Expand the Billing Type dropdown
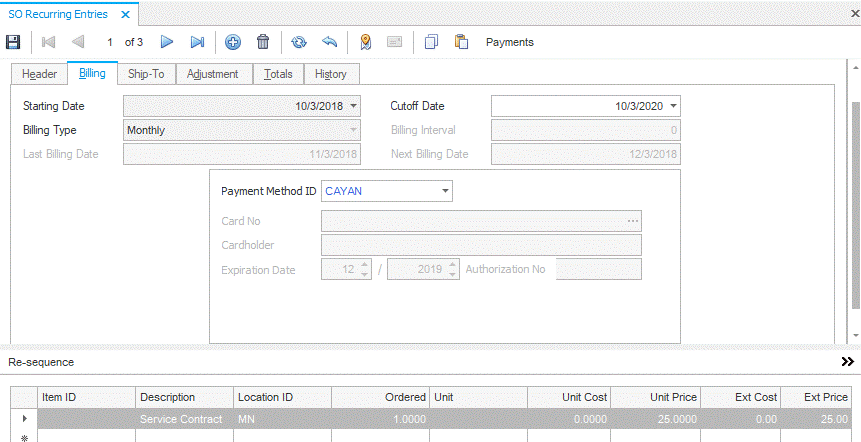Viewport: 861px width, 442px height. 353,131
